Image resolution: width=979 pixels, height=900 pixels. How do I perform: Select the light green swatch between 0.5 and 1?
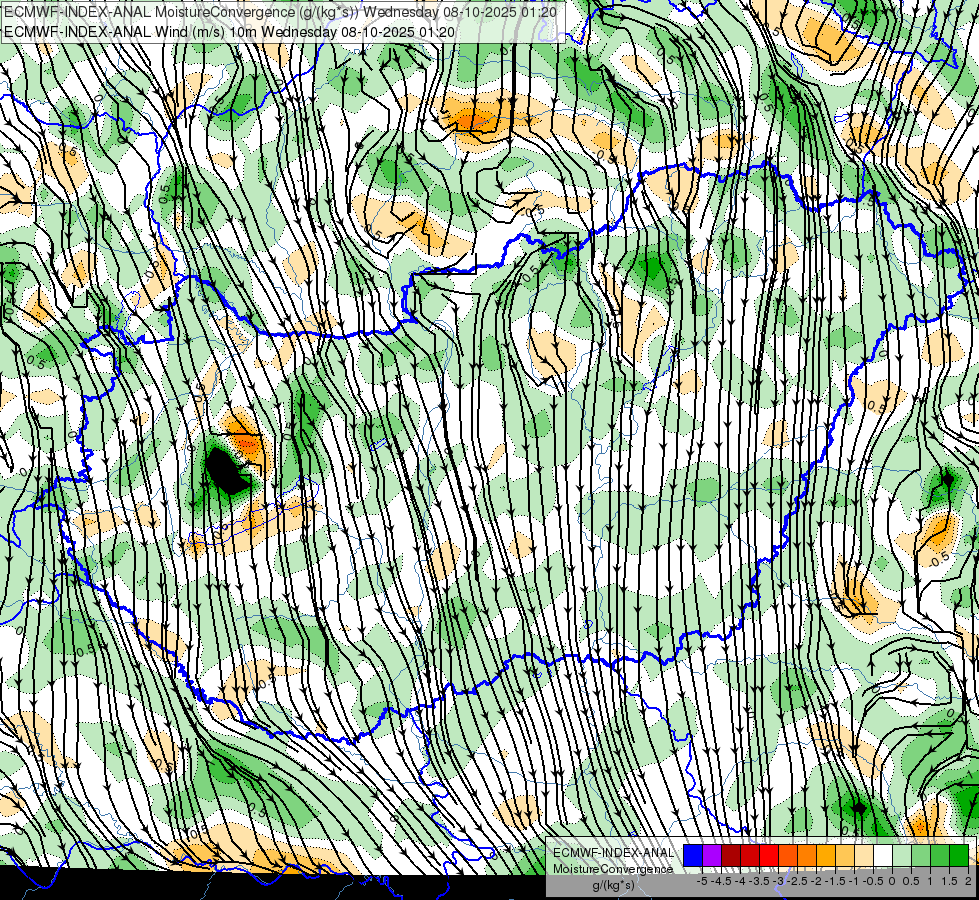coord(921,855)
